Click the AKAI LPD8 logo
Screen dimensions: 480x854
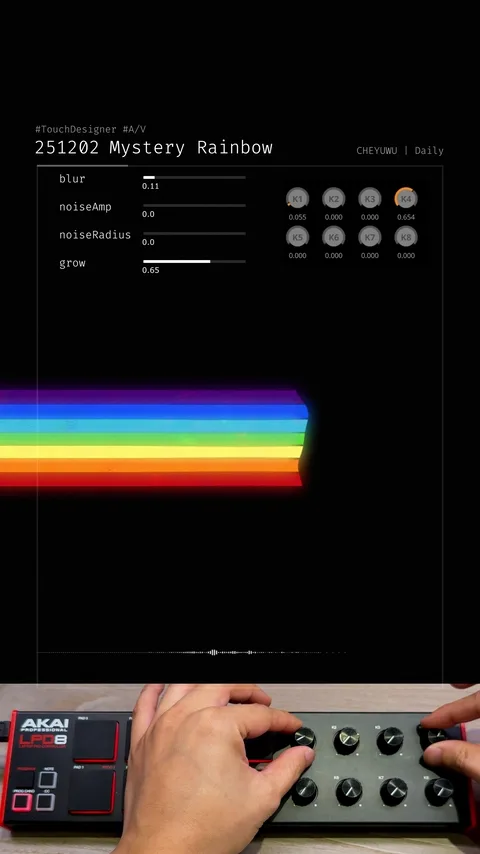(44, 733)
